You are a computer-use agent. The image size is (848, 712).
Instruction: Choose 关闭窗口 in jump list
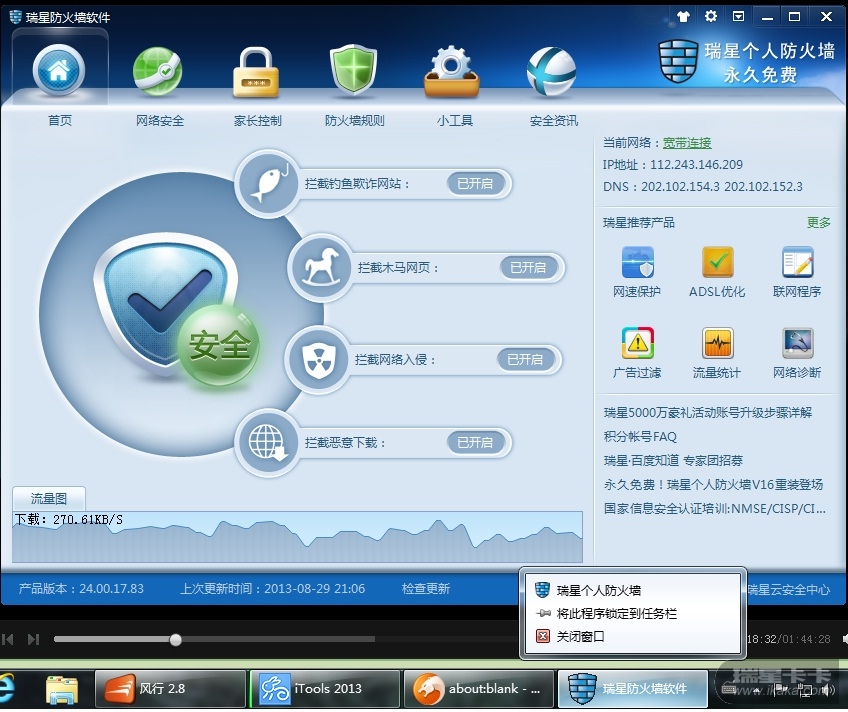pyautogui.click(x=632, y=636)
